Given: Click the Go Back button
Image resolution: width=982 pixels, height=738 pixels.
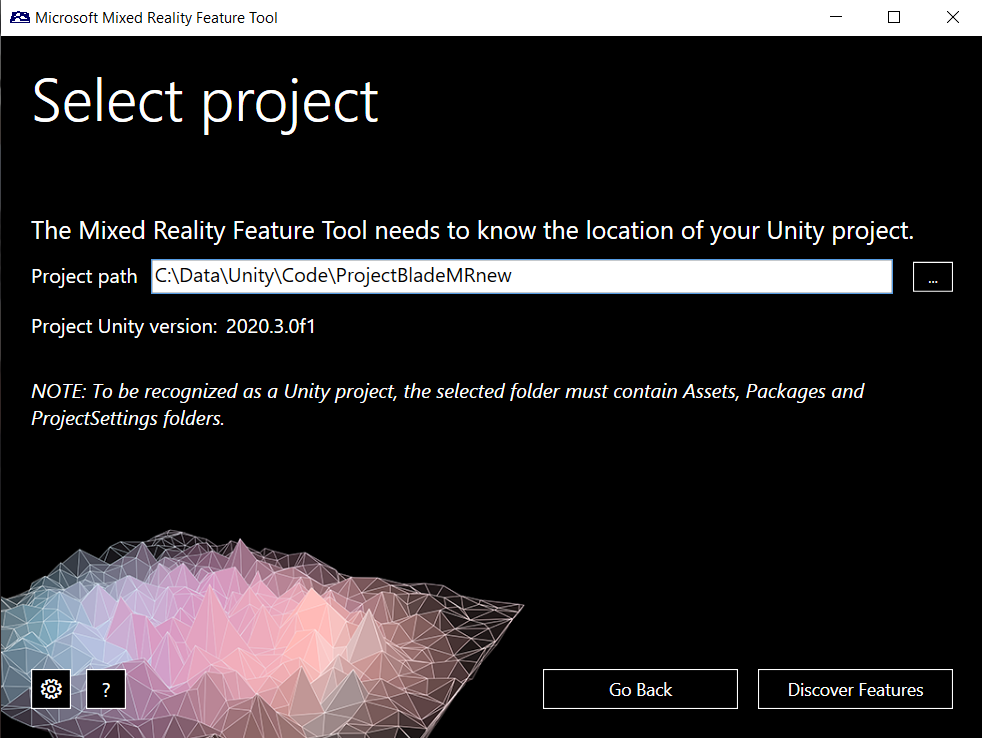Looking at the screenshot, I should tap(640, 689).
